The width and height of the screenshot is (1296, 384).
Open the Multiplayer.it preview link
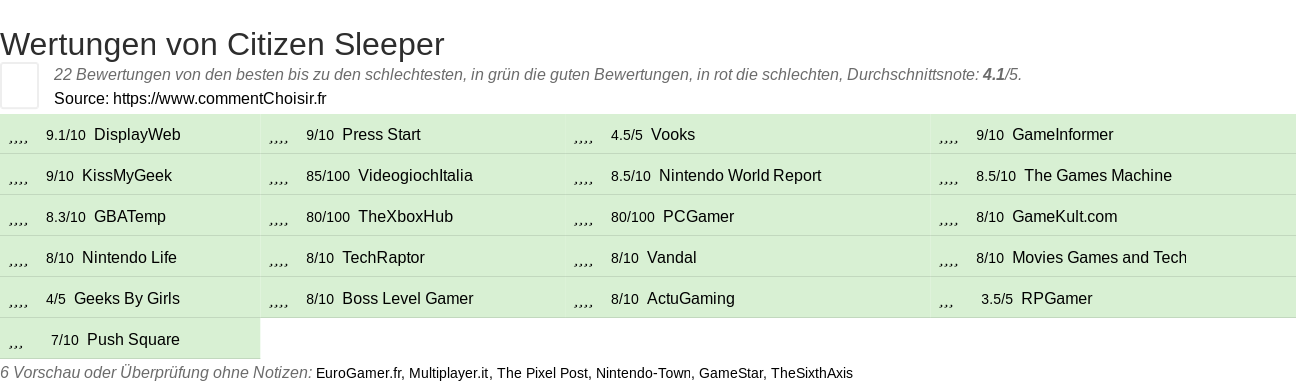pyautogui.click(x=449, y=373)
